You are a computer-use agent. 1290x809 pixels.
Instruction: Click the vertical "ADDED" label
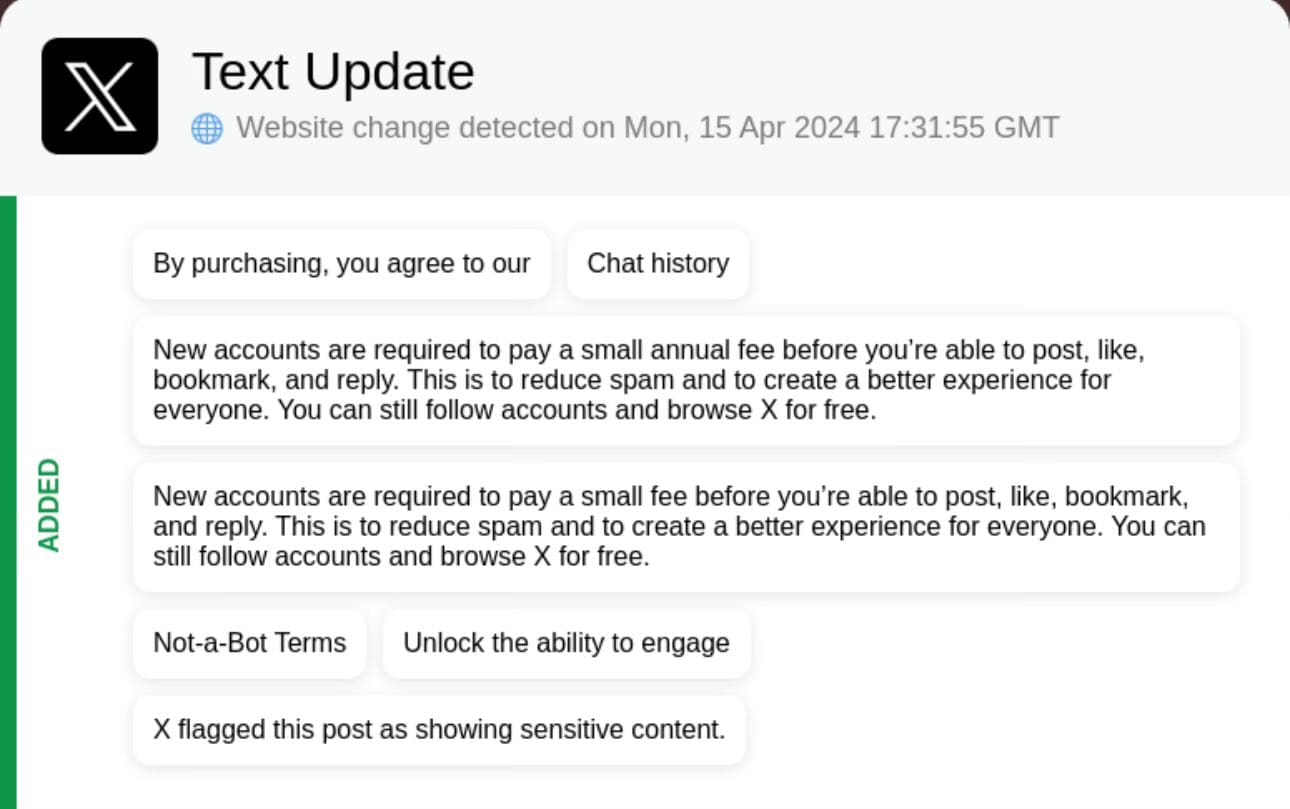[x=49, y=504]
